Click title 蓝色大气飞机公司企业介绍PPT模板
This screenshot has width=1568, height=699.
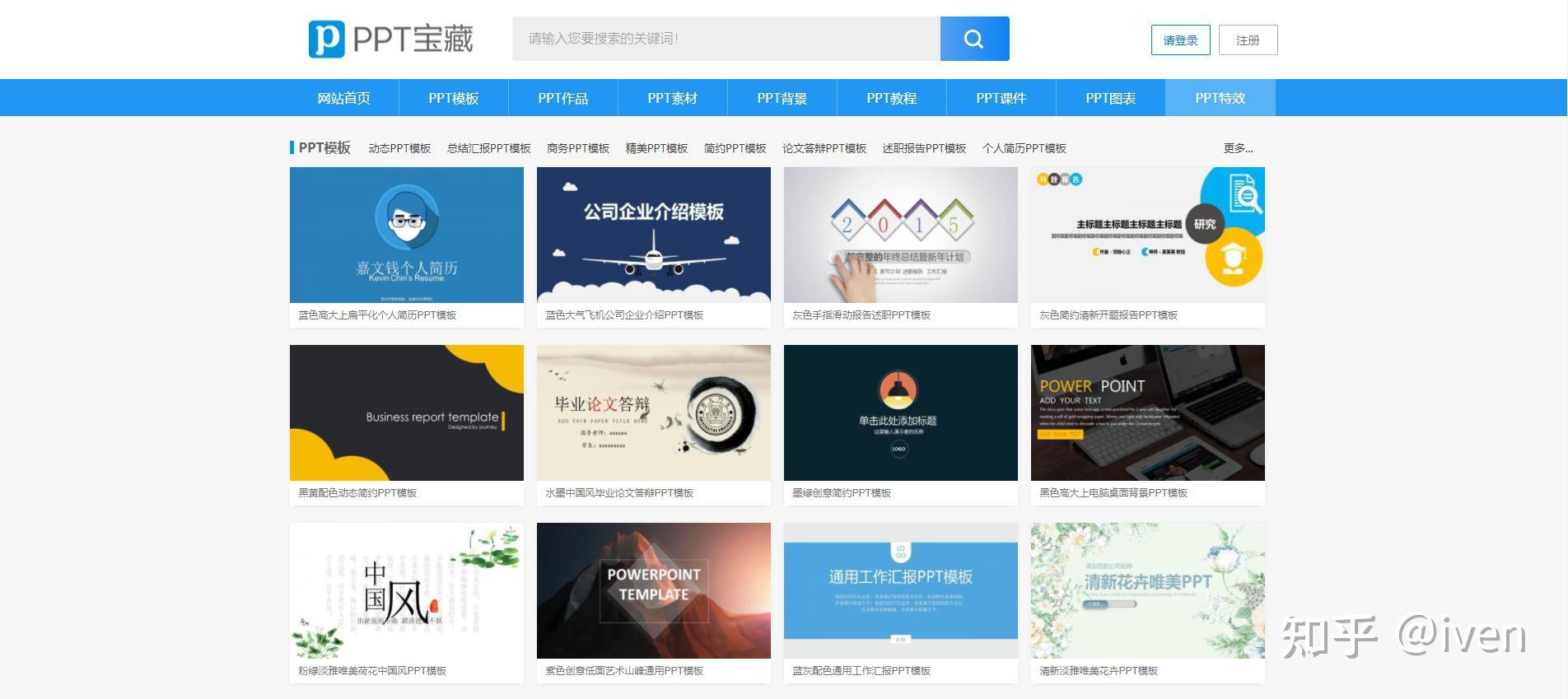(624, 315)
